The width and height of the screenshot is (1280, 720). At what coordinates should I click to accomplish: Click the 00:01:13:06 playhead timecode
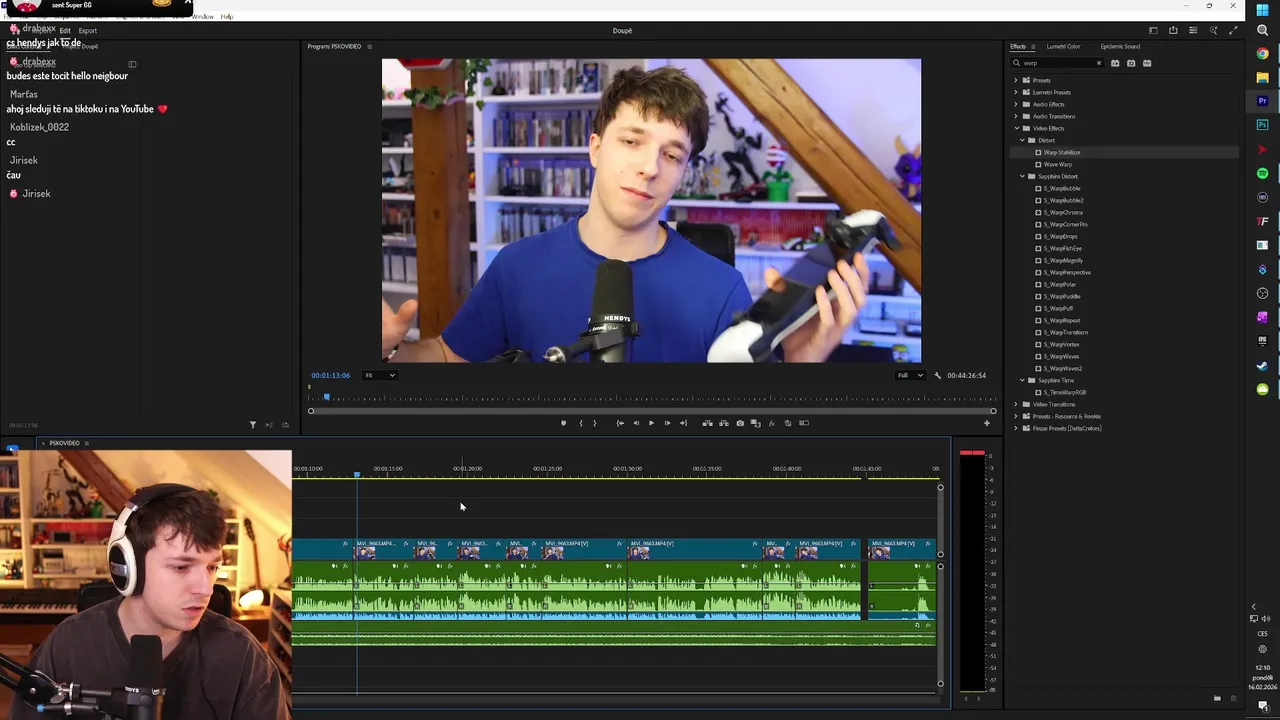[x=330, y=375]
